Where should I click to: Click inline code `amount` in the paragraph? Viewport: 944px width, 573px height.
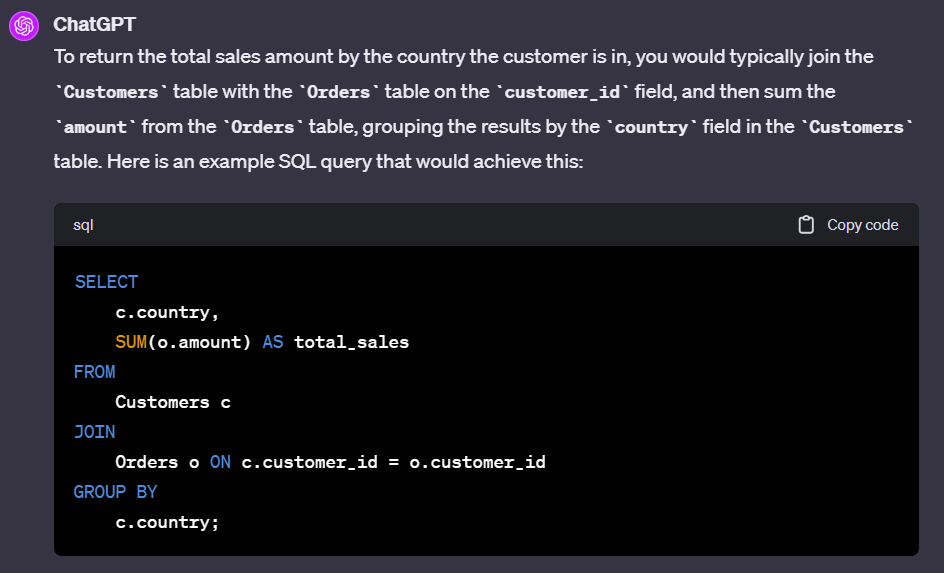pyautogui.click(x=96, y=128)
